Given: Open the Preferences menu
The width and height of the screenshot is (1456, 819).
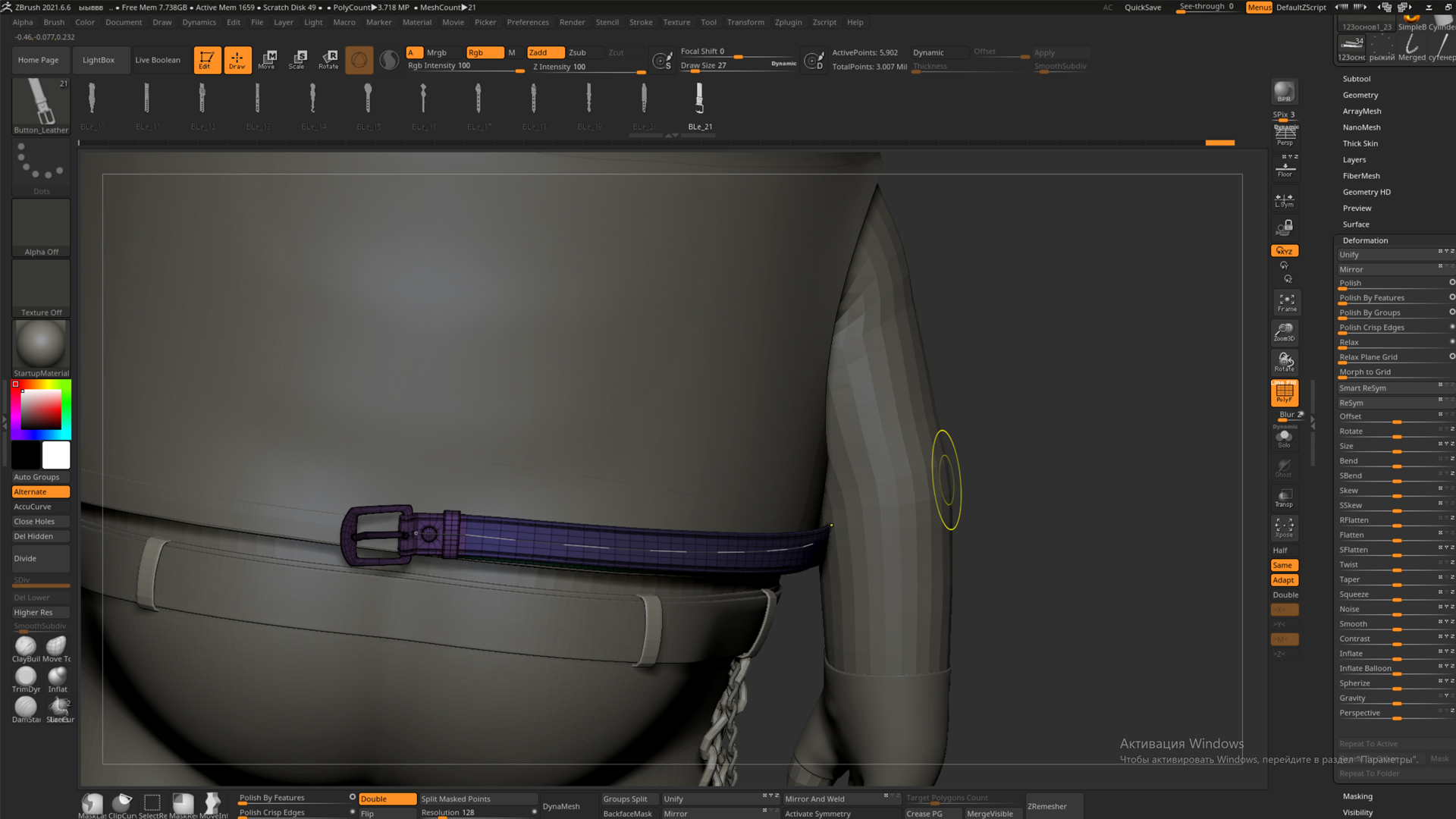Looking at the screenshot, I should point(528,22).
